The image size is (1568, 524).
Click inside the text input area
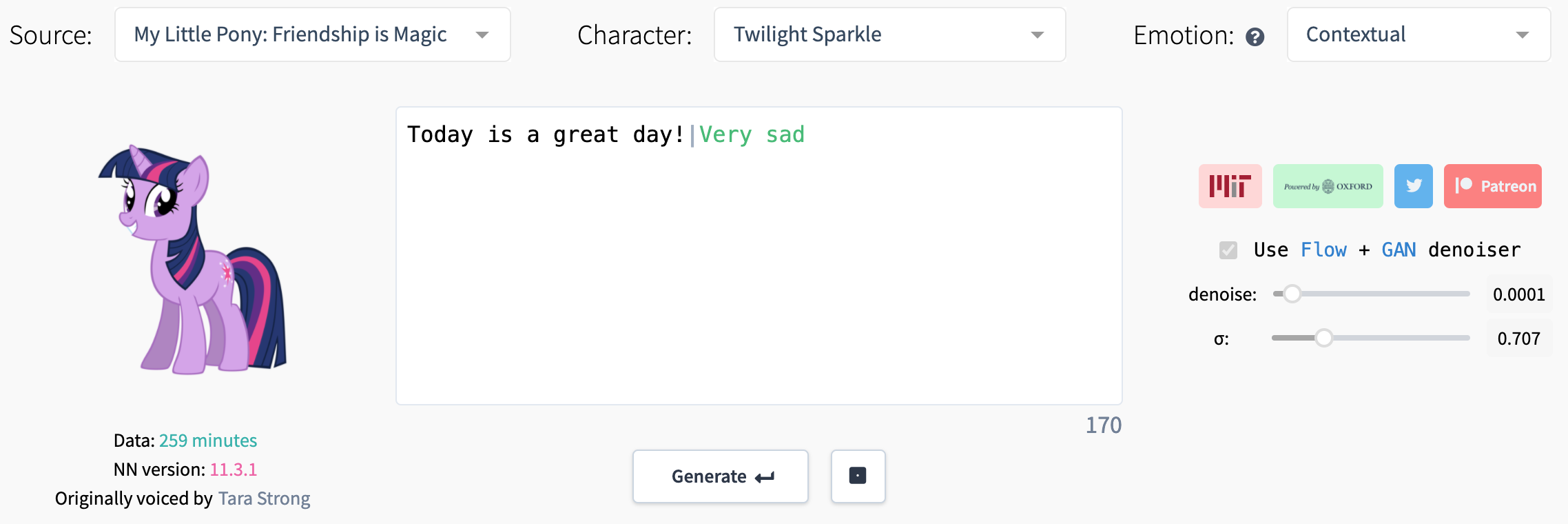point(759,256)
